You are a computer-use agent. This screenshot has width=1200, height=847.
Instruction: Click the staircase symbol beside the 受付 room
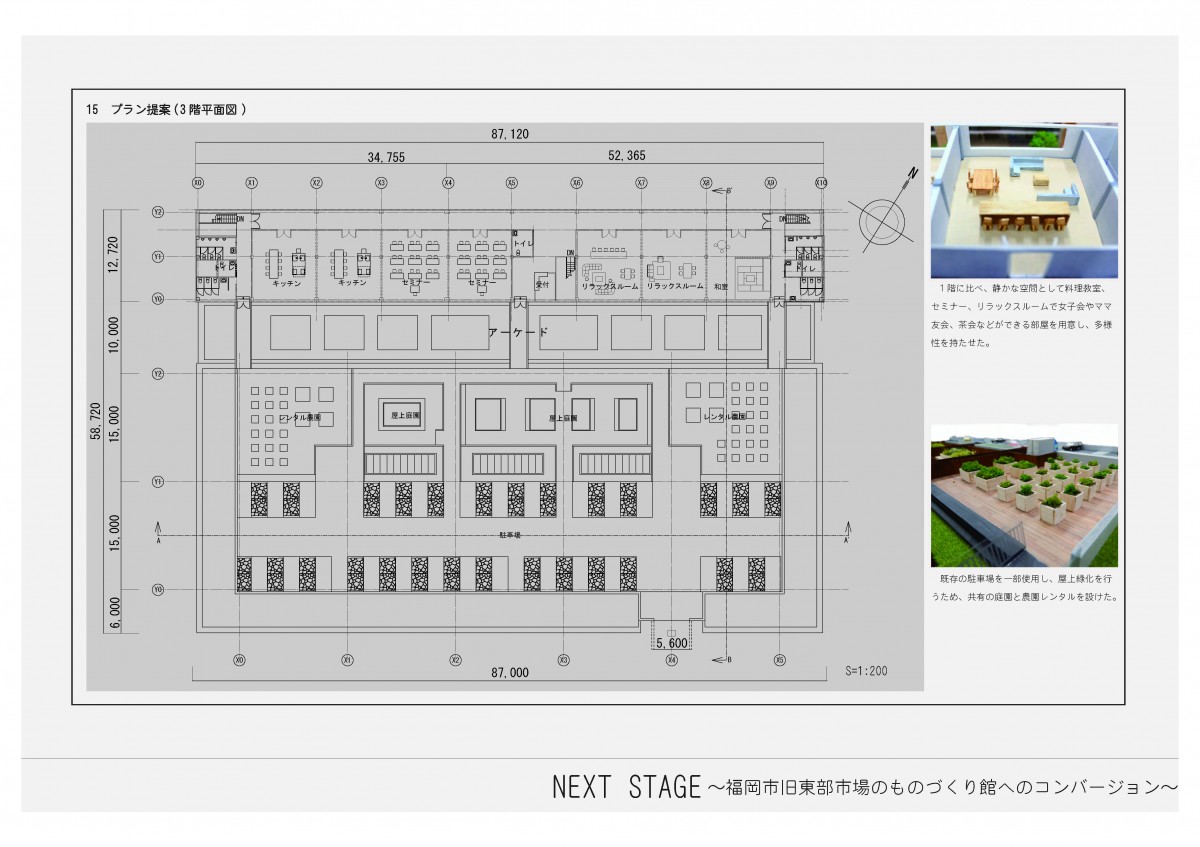(x=571, y=268)
